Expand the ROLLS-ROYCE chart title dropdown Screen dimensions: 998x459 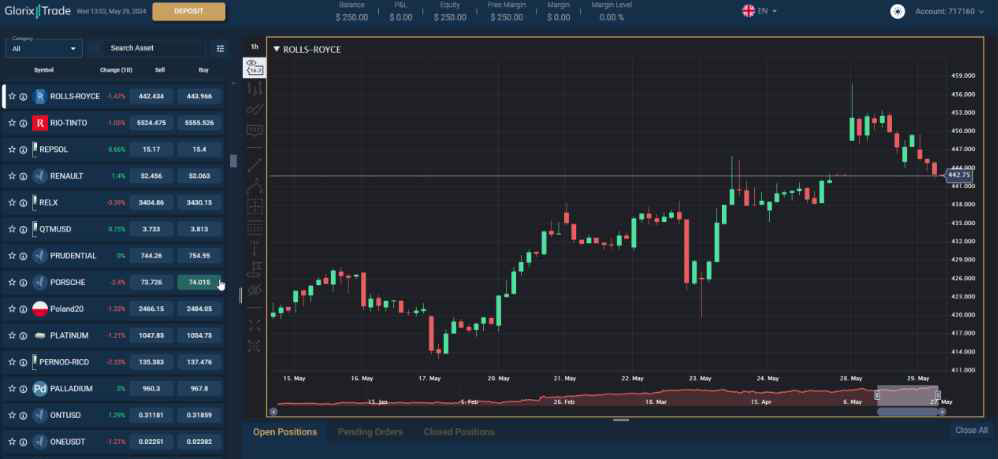(276, 49)
